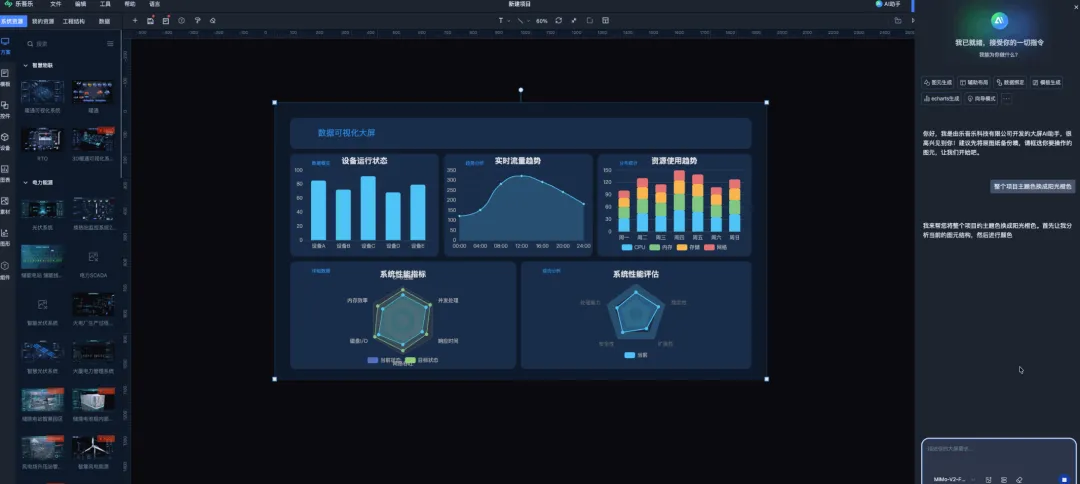Collapse the 电力能源 group
1080x484 pixels.
(x=25, y=182)
